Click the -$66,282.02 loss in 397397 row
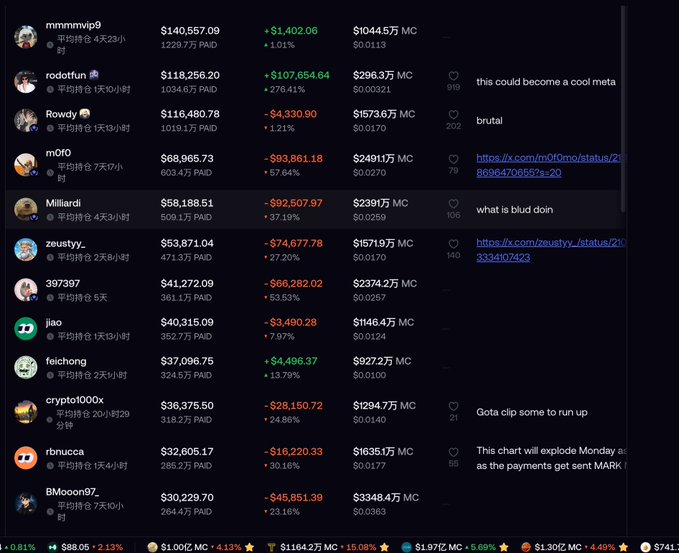Screen dimensions: 679x553 point(294,284)
